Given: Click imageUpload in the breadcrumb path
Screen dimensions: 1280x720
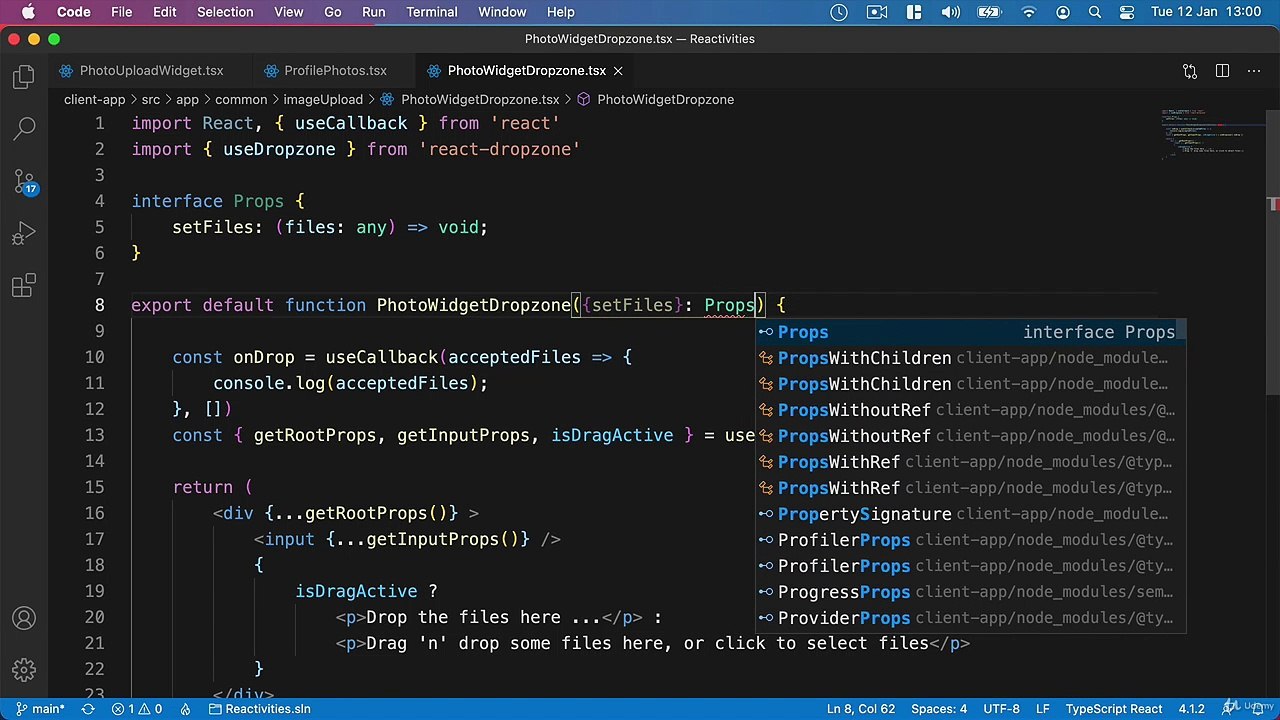Looking at the screenshot, I should coord(322,99).
